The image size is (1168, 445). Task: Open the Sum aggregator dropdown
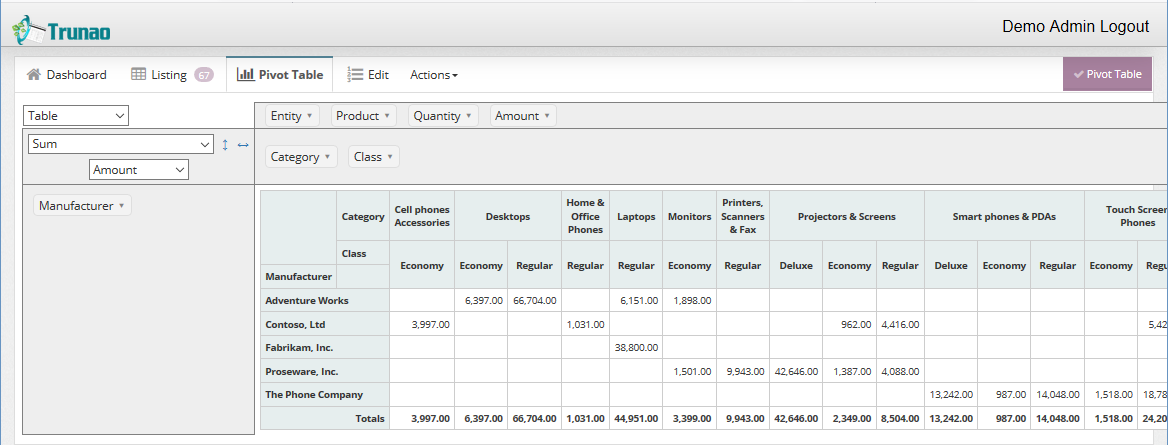[x=120, y=144]
